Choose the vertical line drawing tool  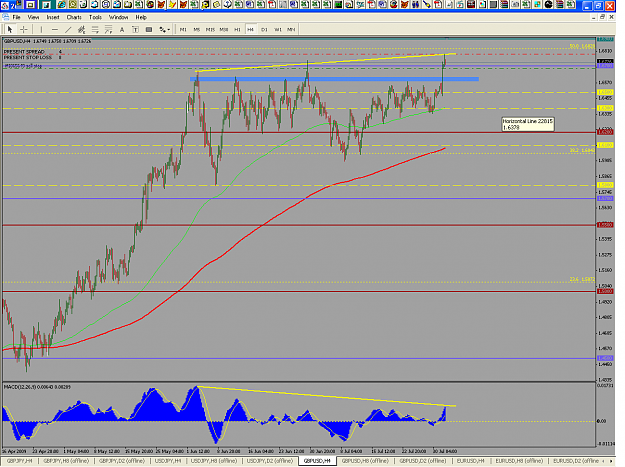click(41, 29)
